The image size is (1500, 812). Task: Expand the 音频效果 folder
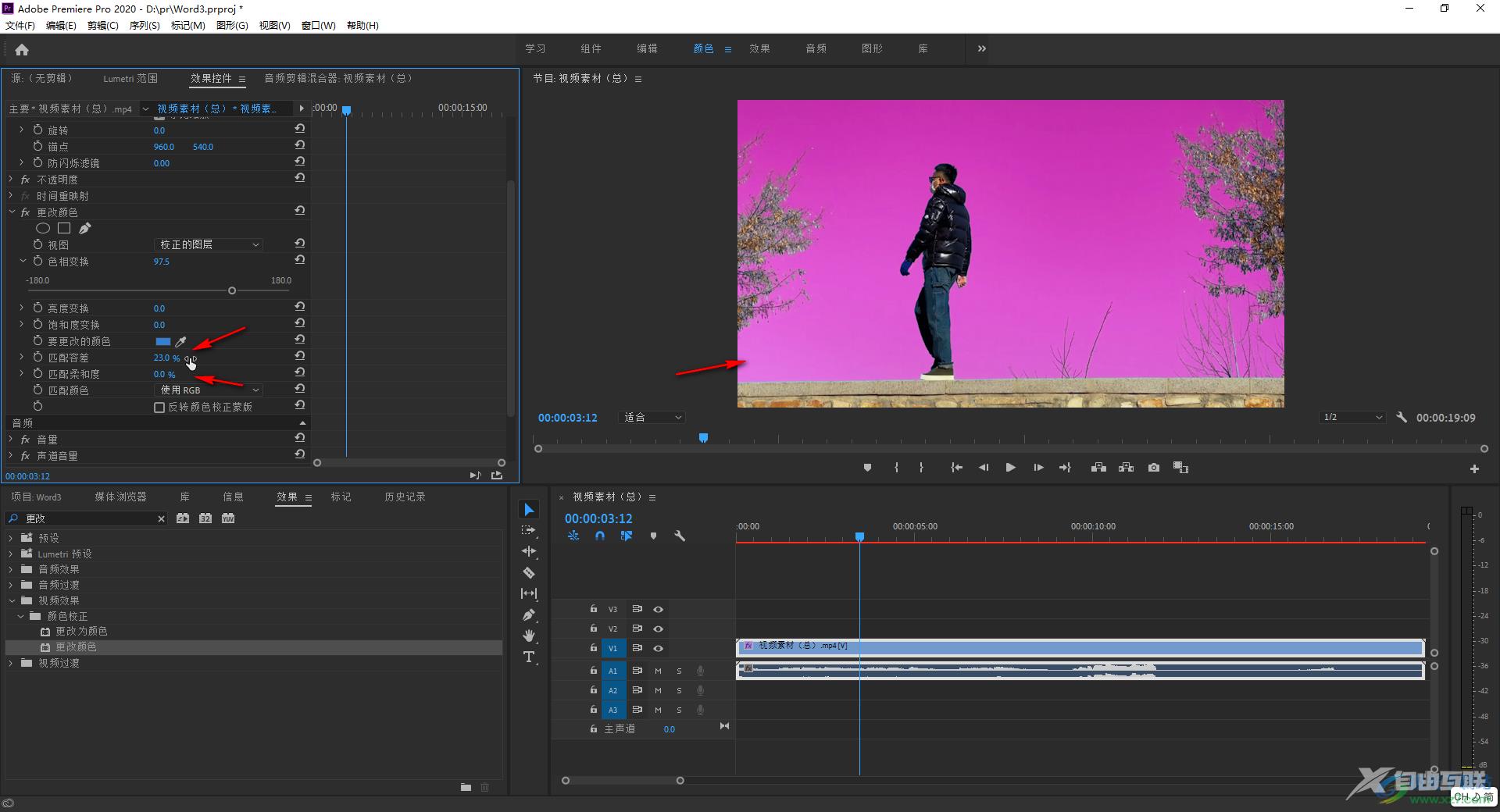[x=11, y=569]
